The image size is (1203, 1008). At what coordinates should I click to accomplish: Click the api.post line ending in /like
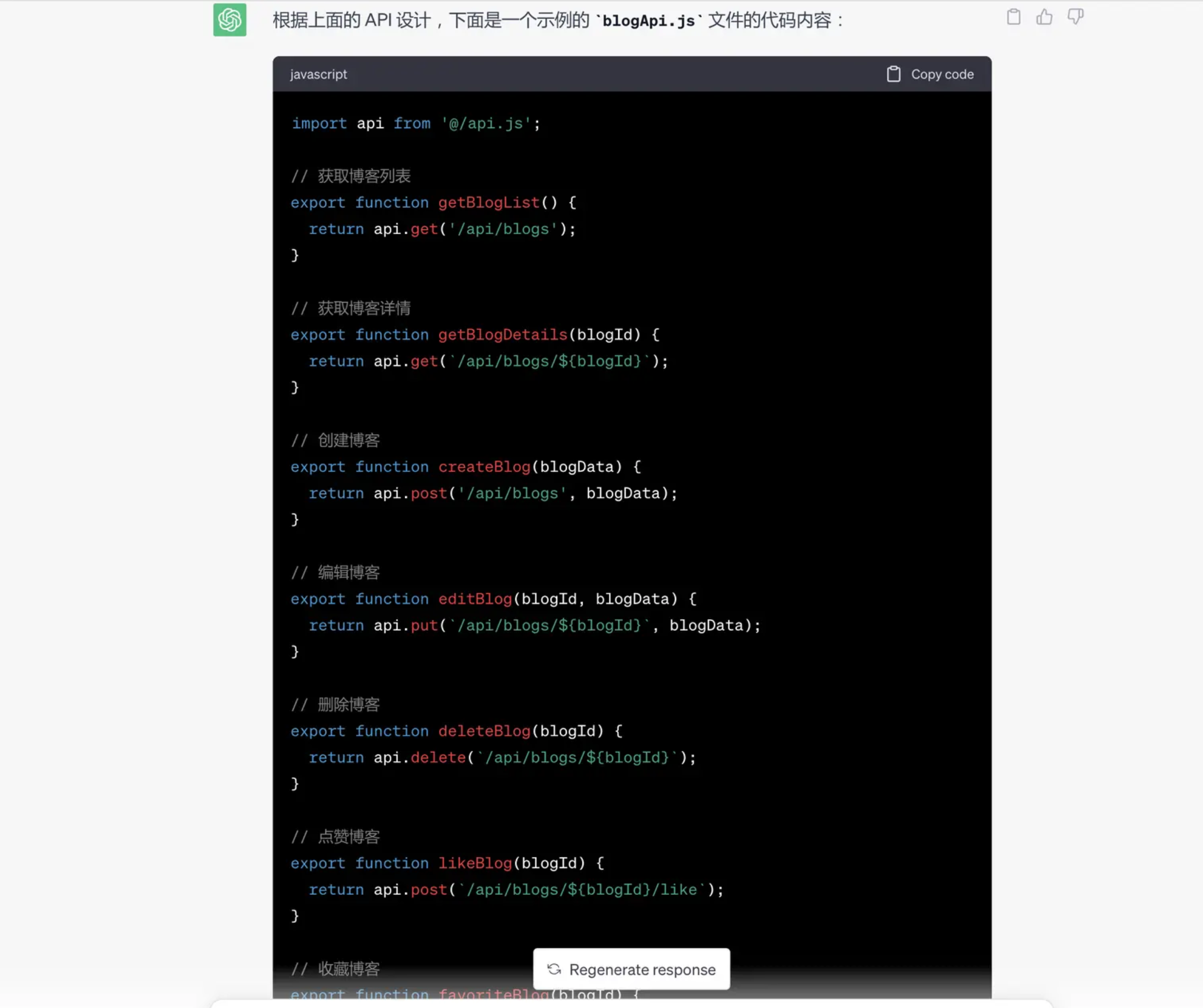click(x=516, y=890)
